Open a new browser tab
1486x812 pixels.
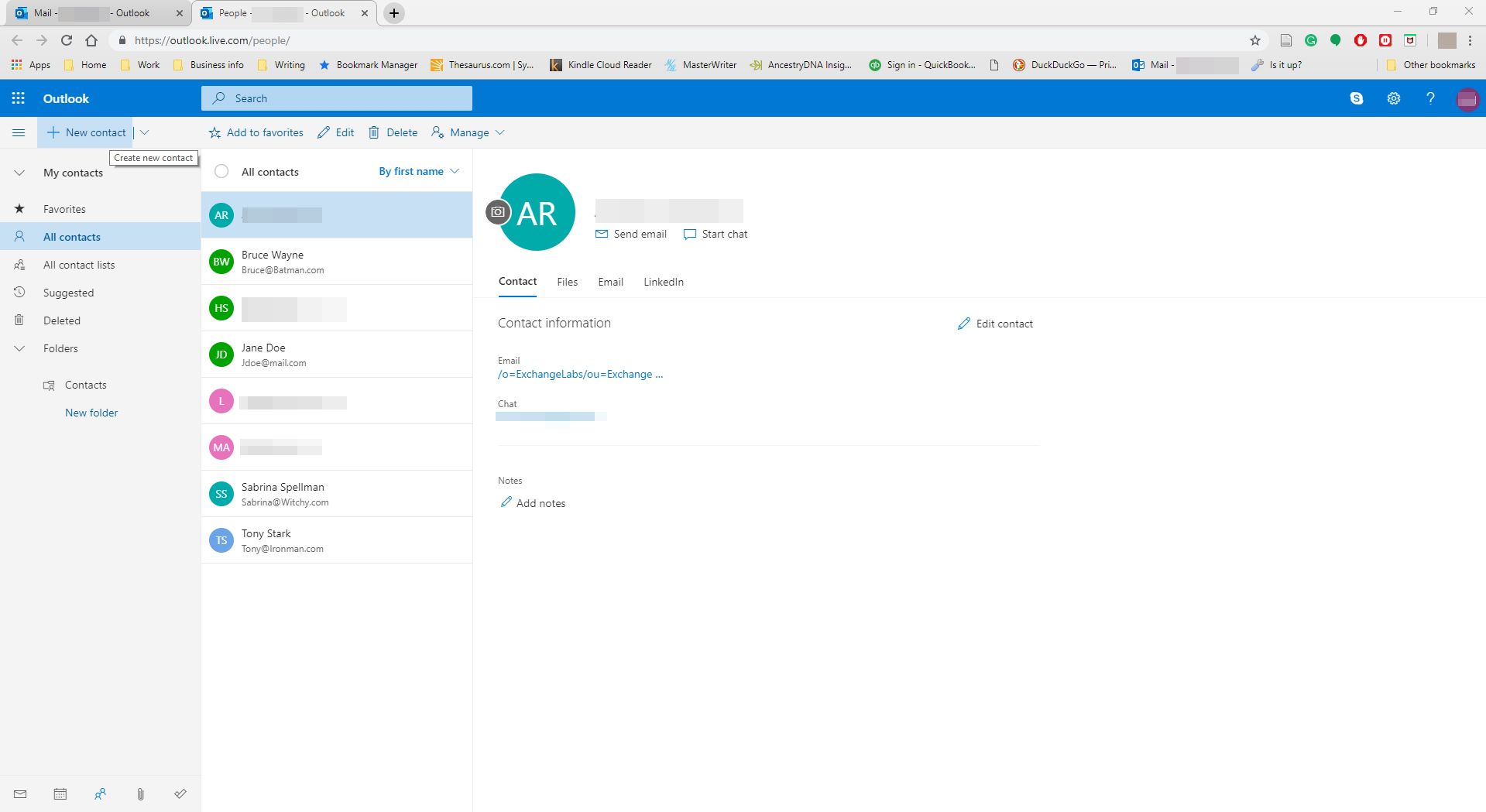tap(394, 13)
